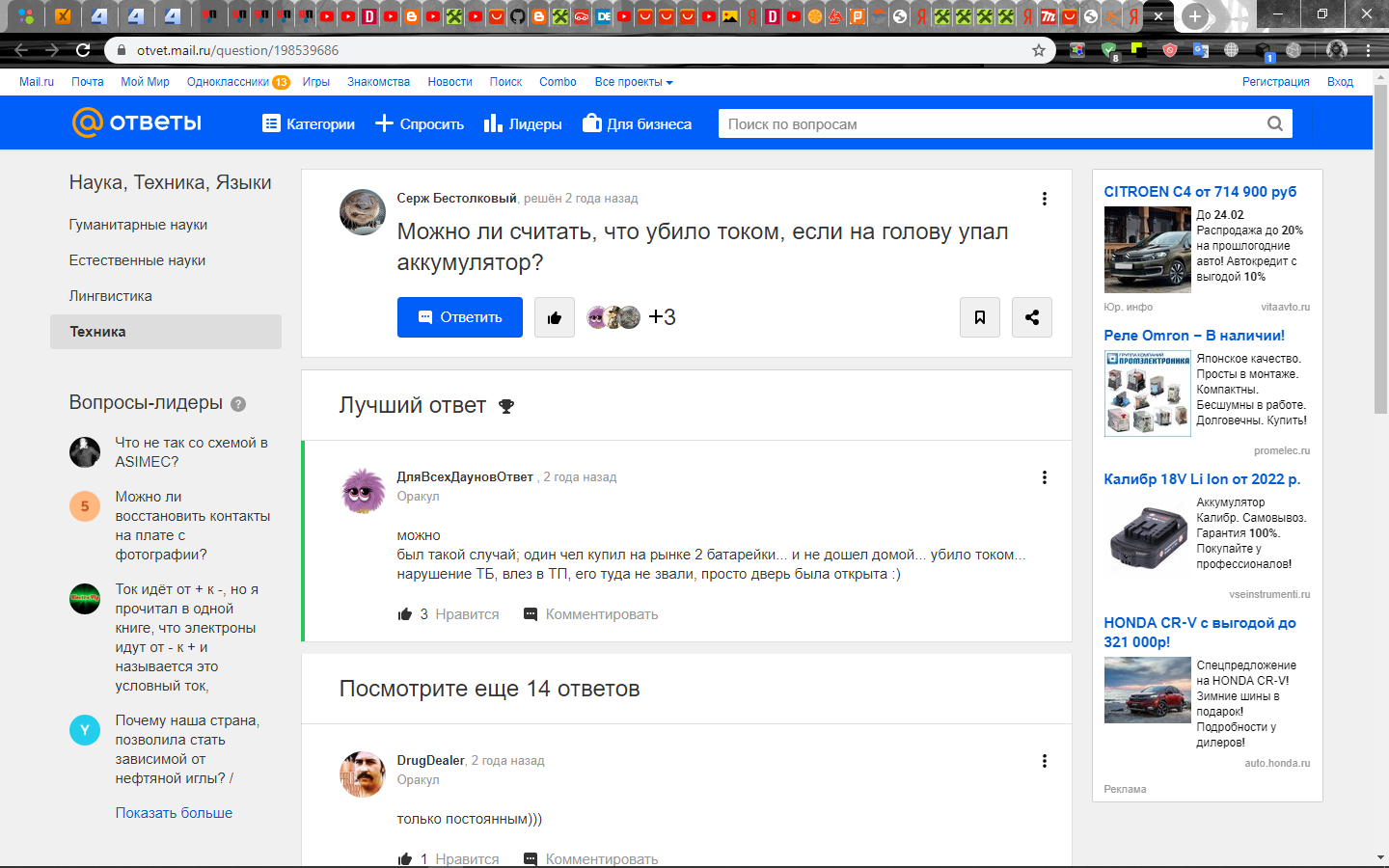Like DrugDealer's answer via 1 Нравится
The image size is (1389, 868).
(x=449, y=859)
